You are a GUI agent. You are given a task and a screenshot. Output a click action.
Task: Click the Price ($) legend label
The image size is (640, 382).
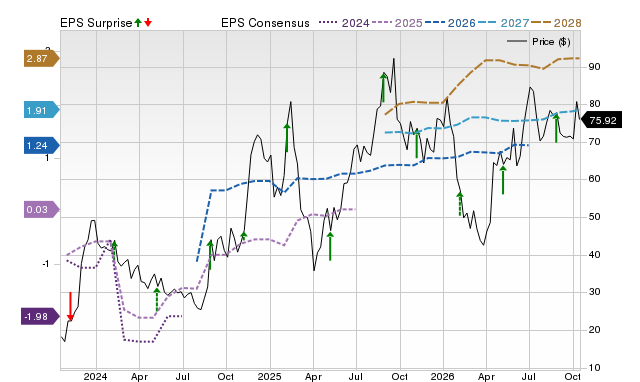pyautogui.click(x=551, y=42)
